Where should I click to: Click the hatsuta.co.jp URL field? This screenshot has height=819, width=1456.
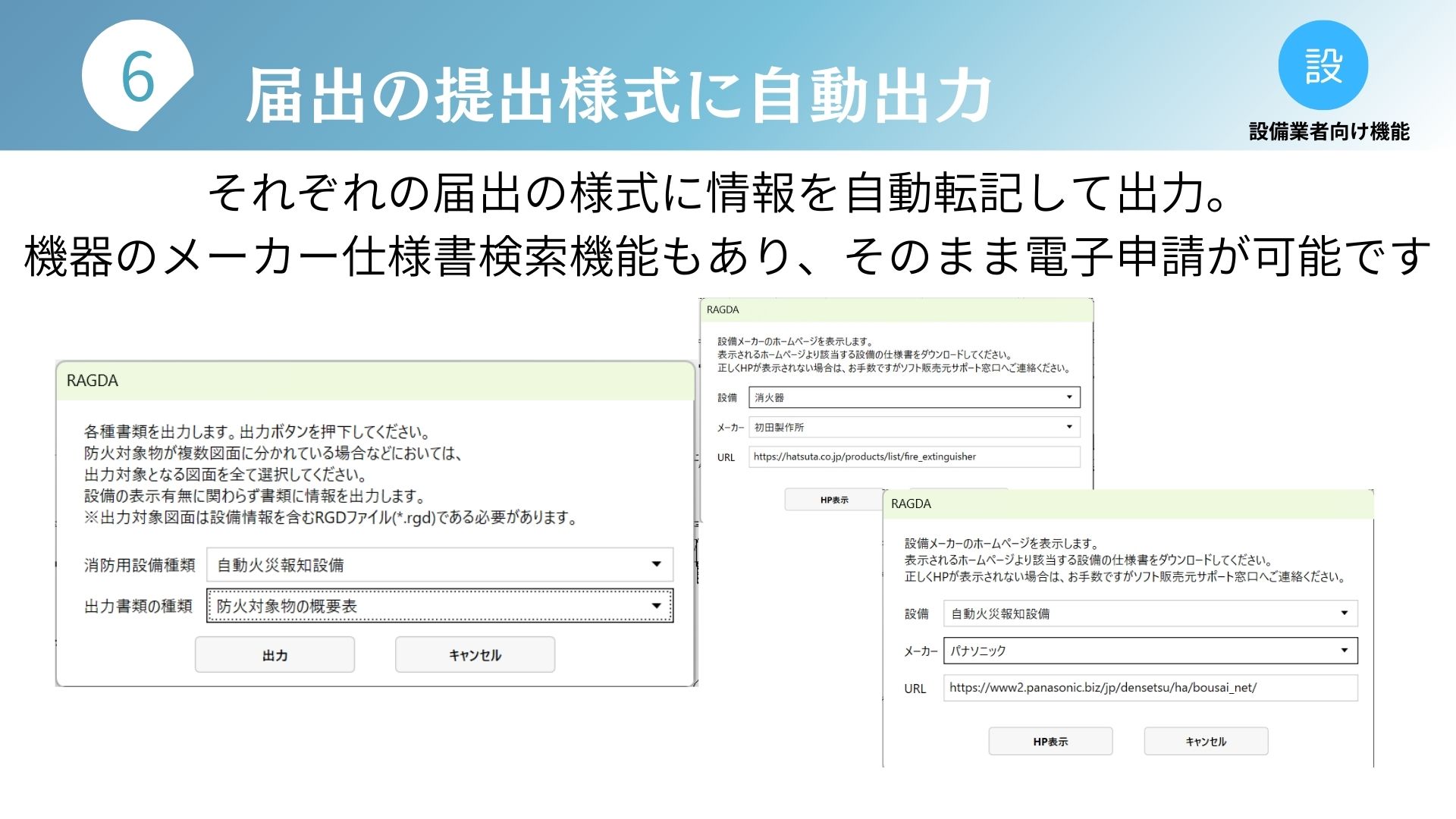click(914, 457)
